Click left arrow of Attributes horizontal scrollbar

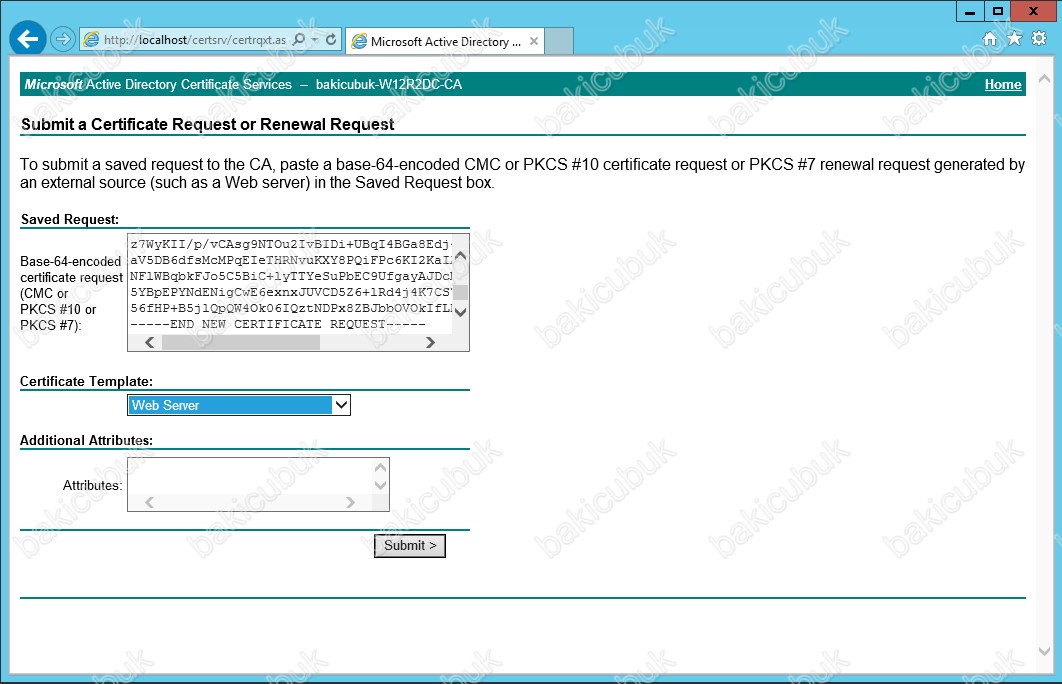coord(150,503)
